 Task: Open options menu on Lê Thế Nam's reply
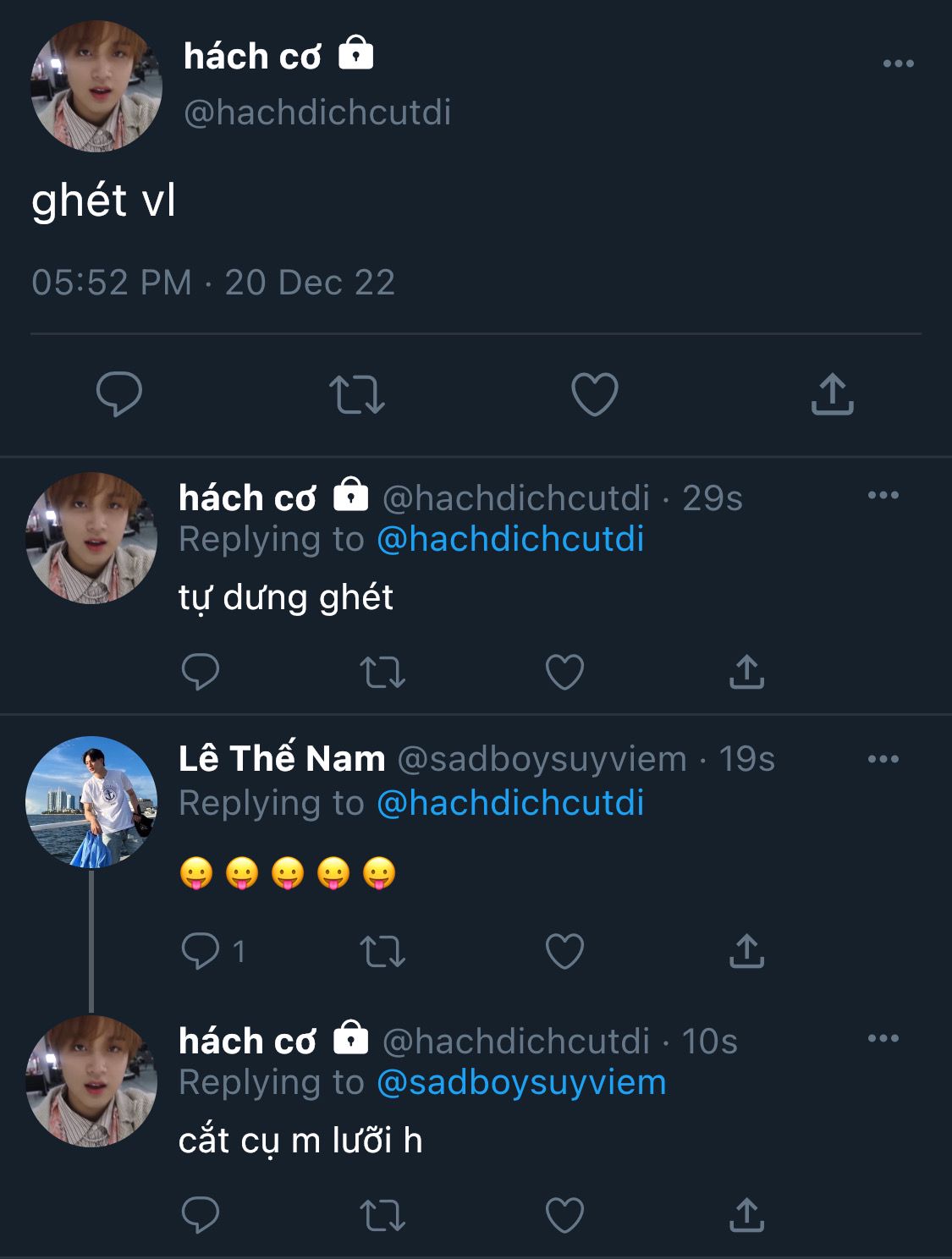[x=883, y=759]
